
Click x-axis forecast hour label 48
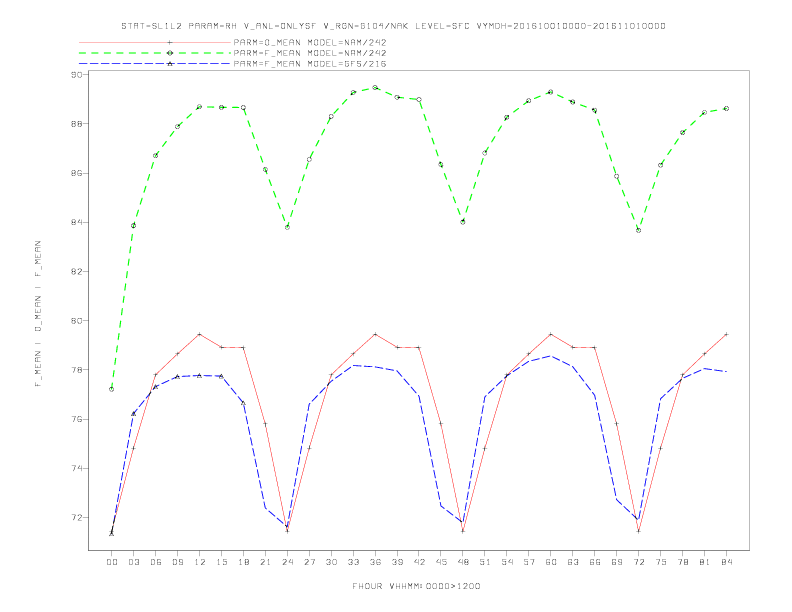463,562
